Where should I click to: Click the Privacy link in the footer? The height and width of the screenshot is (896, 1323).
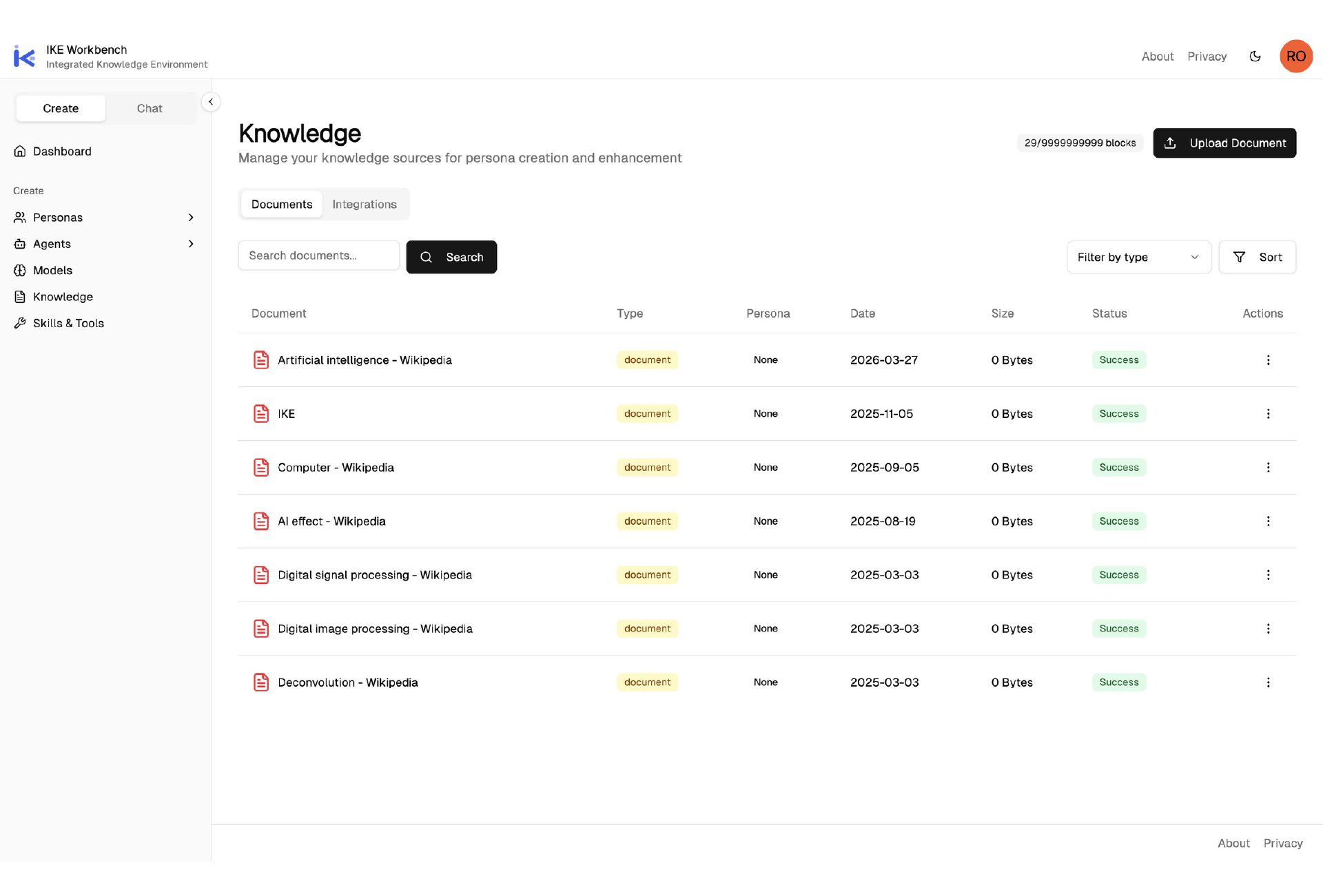(x=1282, y=844)
